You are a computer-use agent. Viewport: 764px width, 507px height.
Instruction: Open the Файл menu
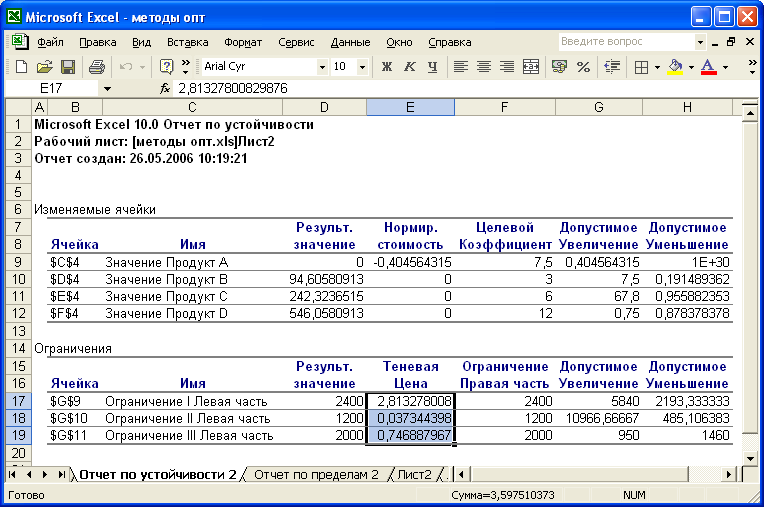point(50,42)
